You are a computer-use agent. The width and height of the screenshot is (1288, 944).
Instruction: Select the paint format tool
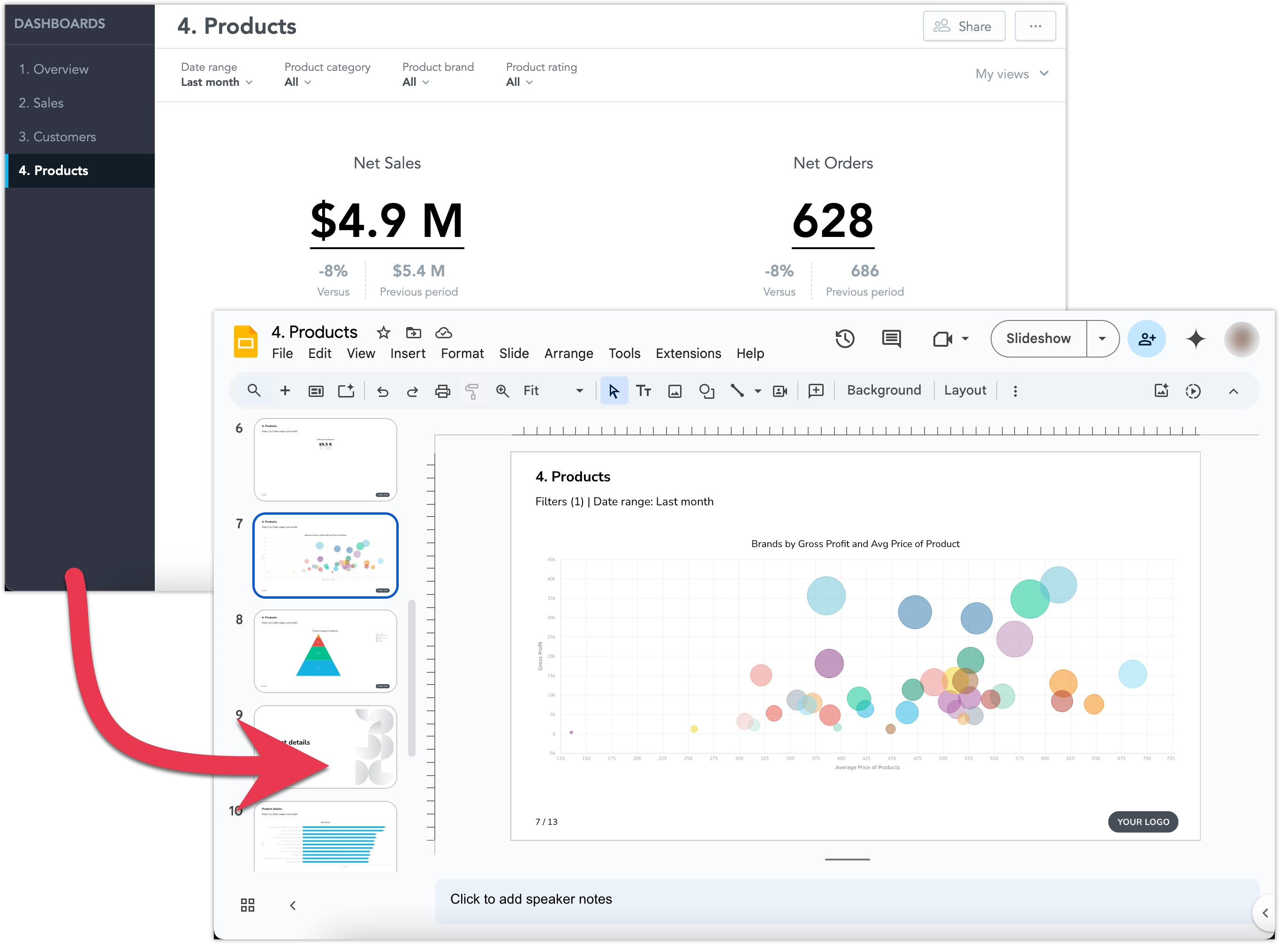coord(472,391)
